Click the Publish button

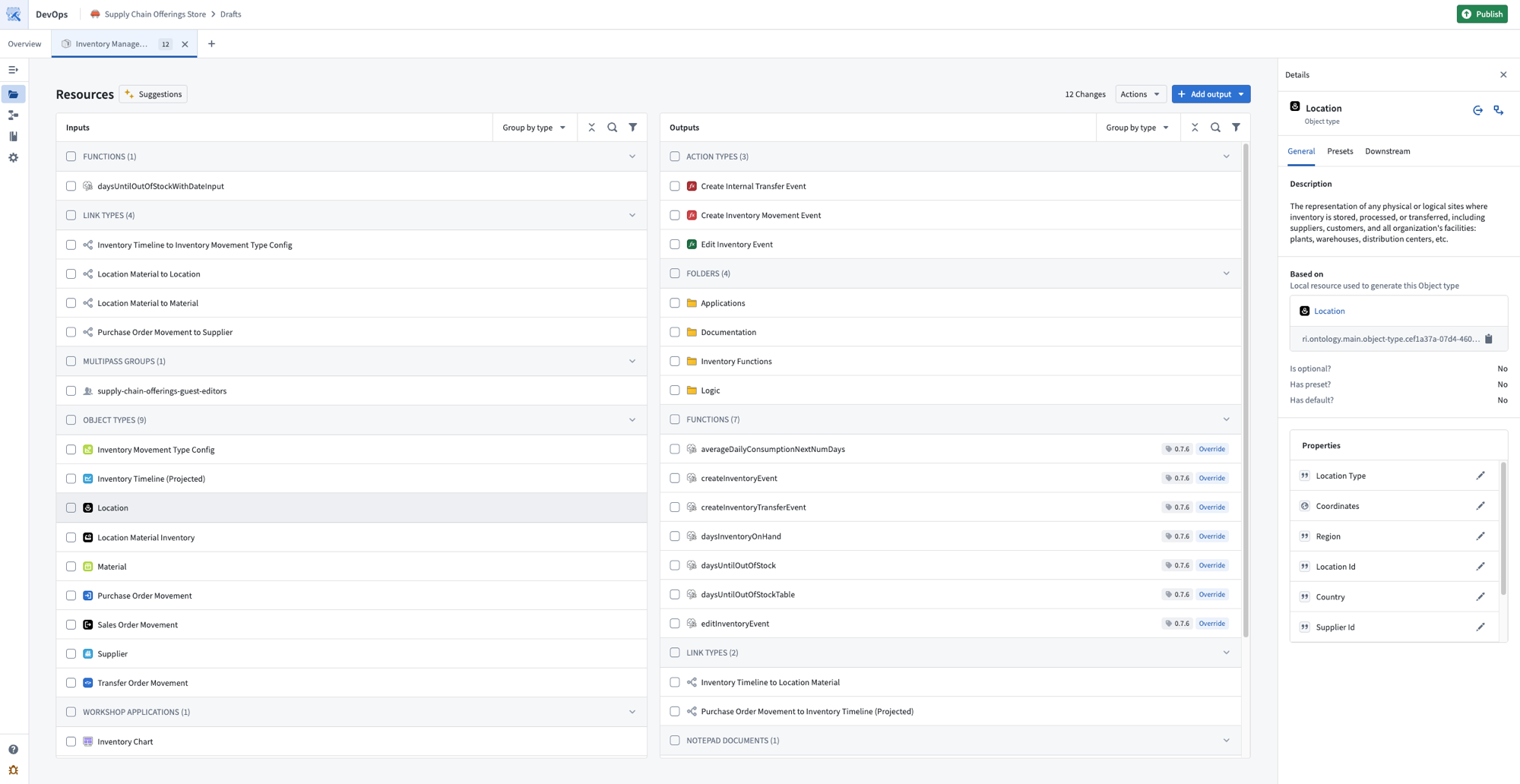(x=1482, y=14)
